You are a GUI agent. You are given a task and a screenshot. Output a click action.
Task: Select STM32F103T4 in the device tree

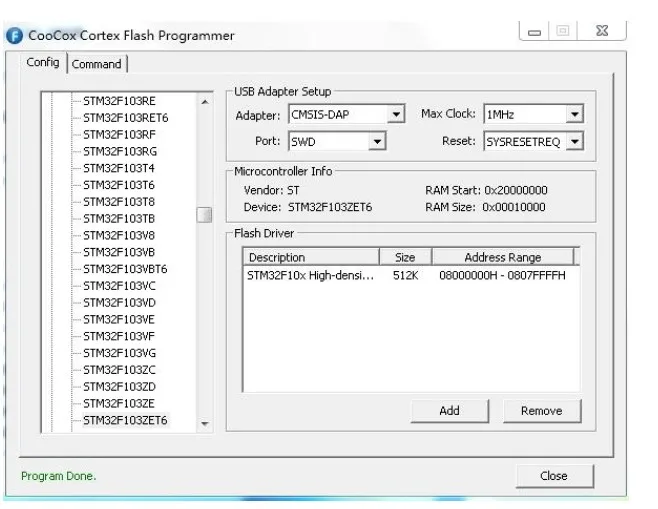(119, 168)
